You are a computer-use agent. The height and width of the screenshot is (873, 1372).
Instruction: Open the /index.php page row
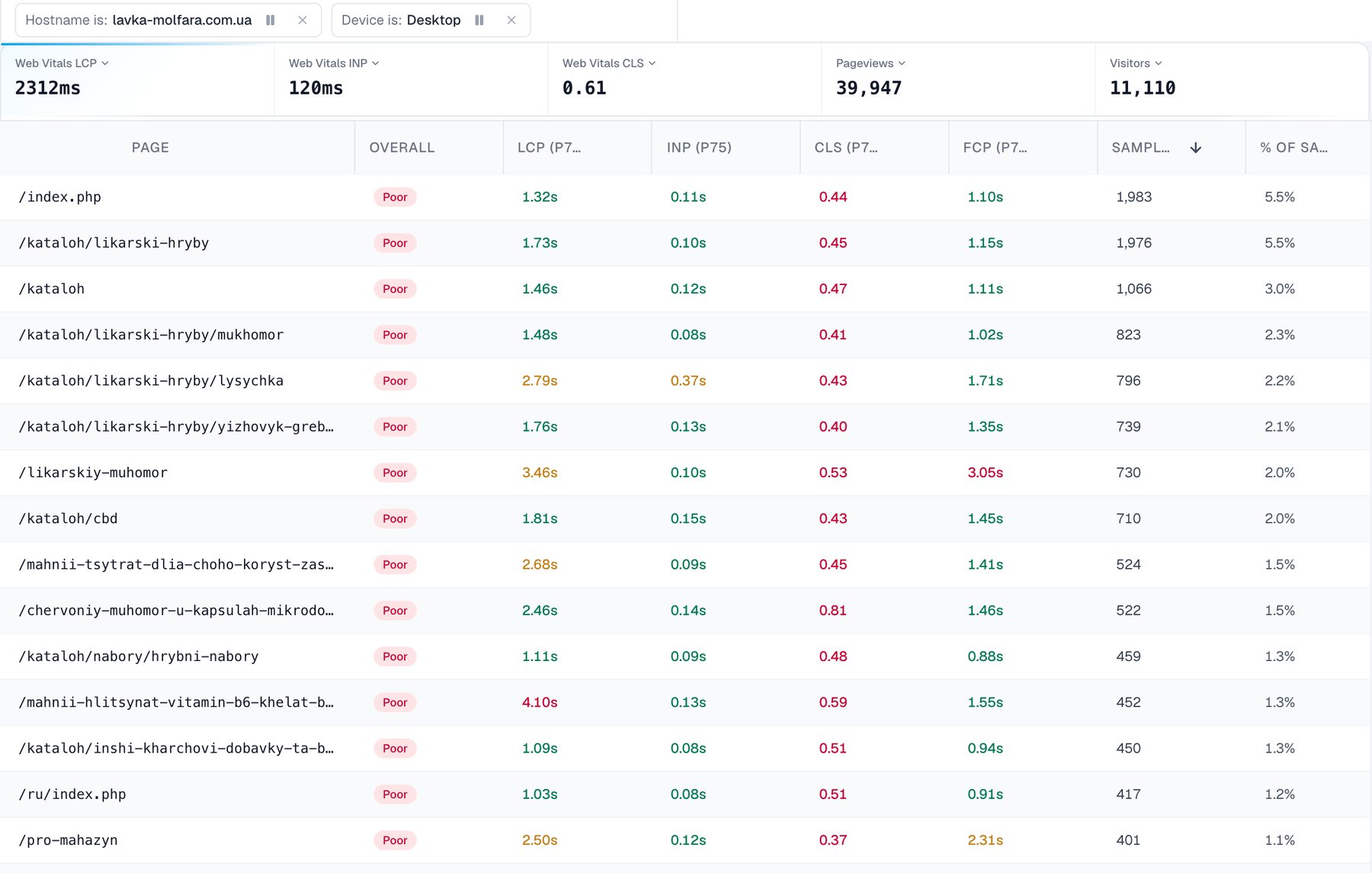(x=684, y=197)
